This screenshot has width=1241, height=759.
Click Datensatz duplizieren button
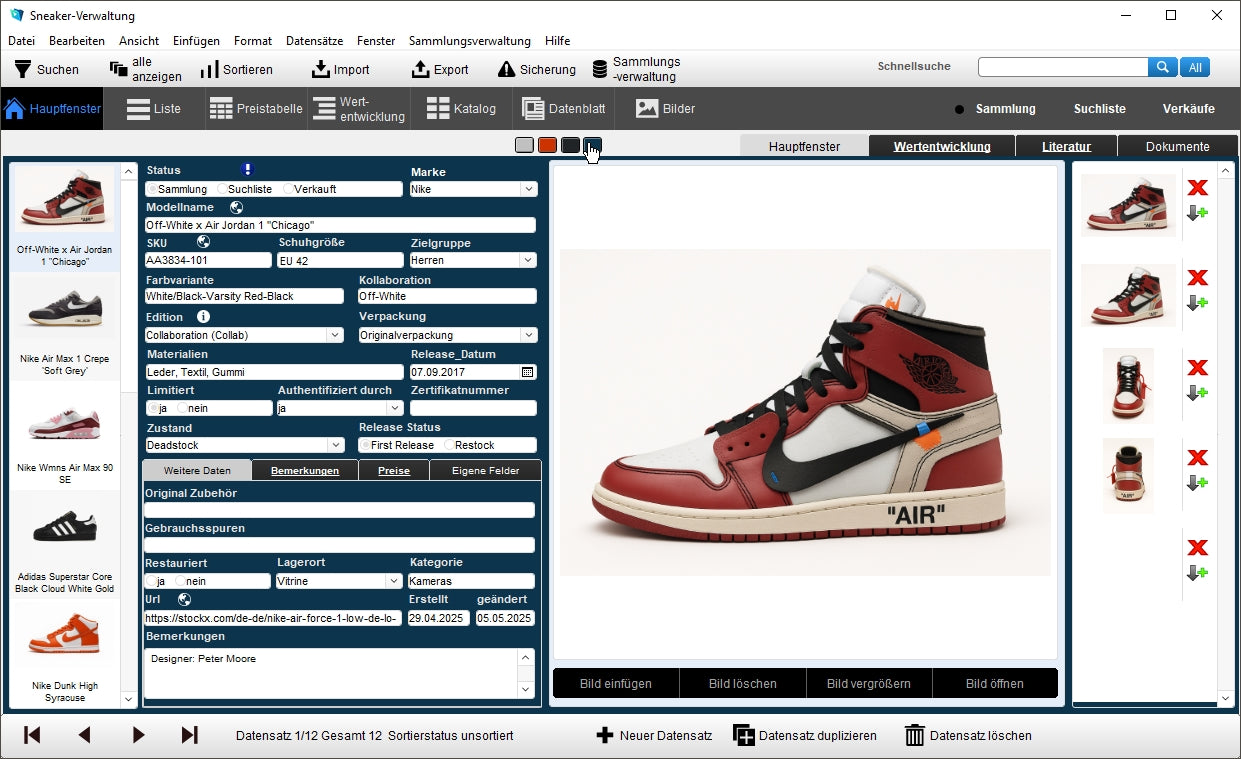click(x=805, y=735)
